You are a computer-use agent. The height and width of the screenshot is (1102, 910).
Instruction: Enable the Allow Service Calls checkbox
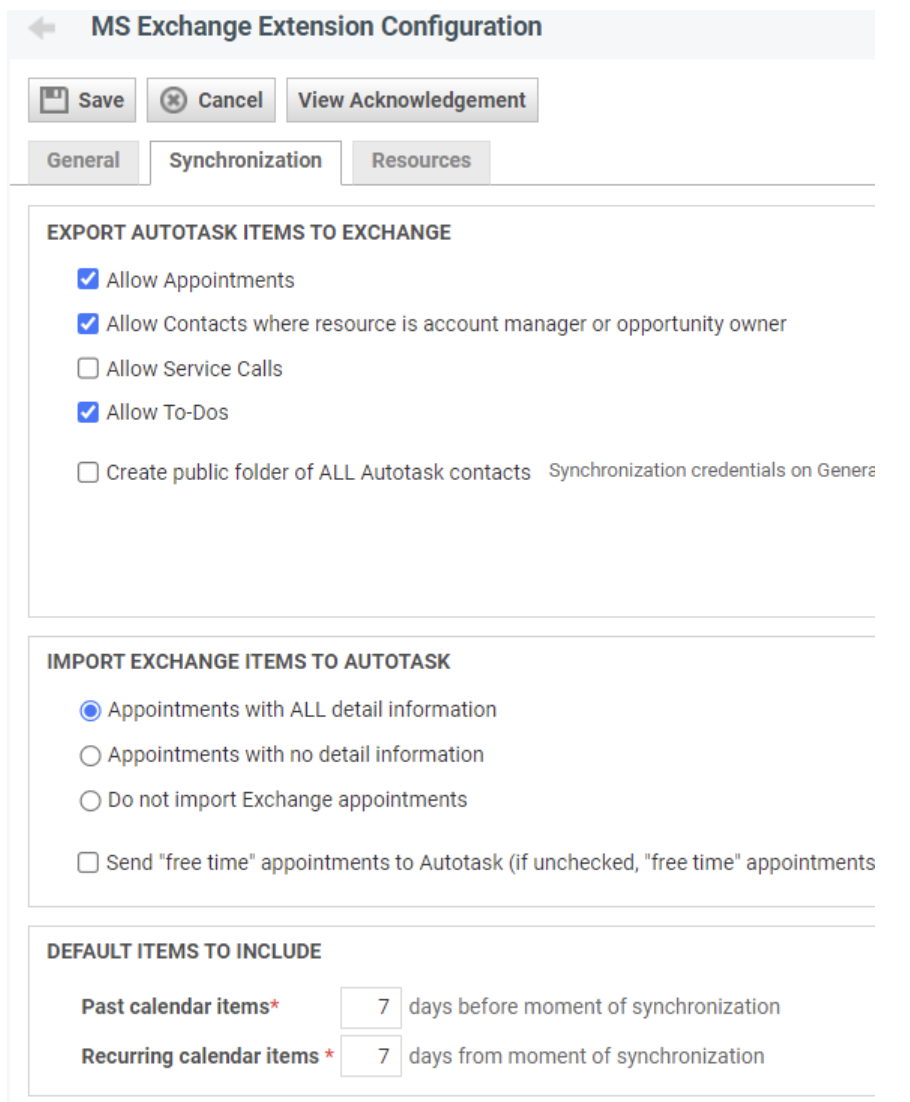coord(88,368)
